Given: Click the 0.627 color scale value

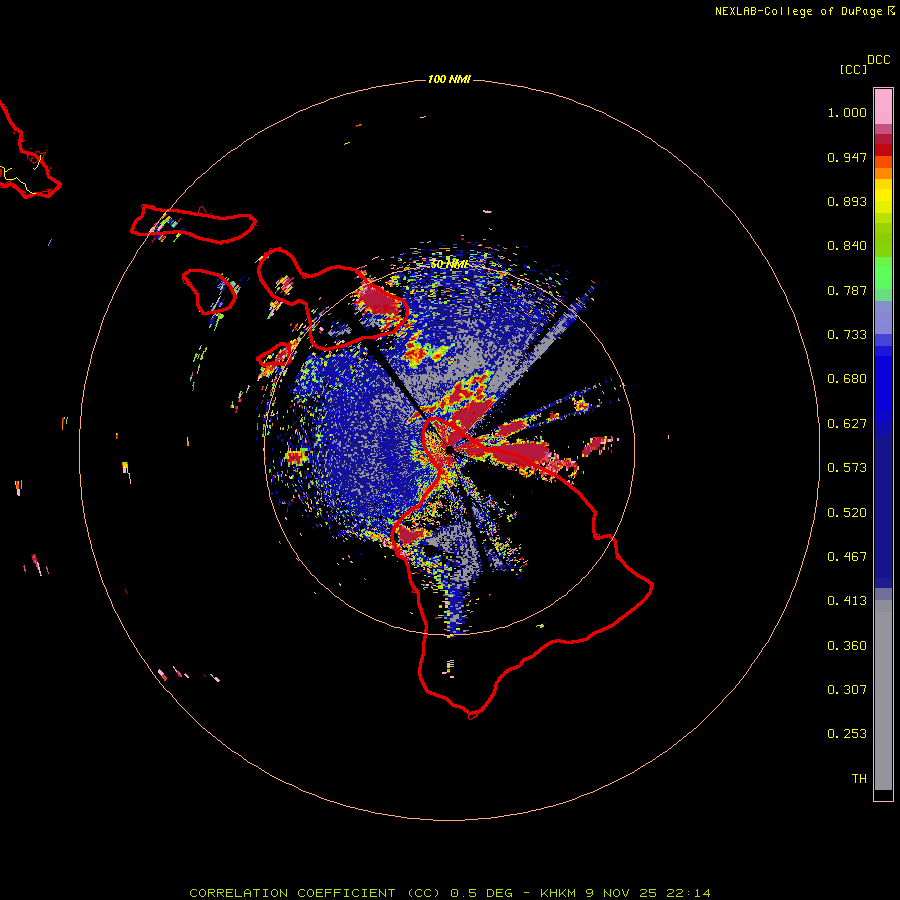Looking at the screenshot, I should tap(847, 424).
